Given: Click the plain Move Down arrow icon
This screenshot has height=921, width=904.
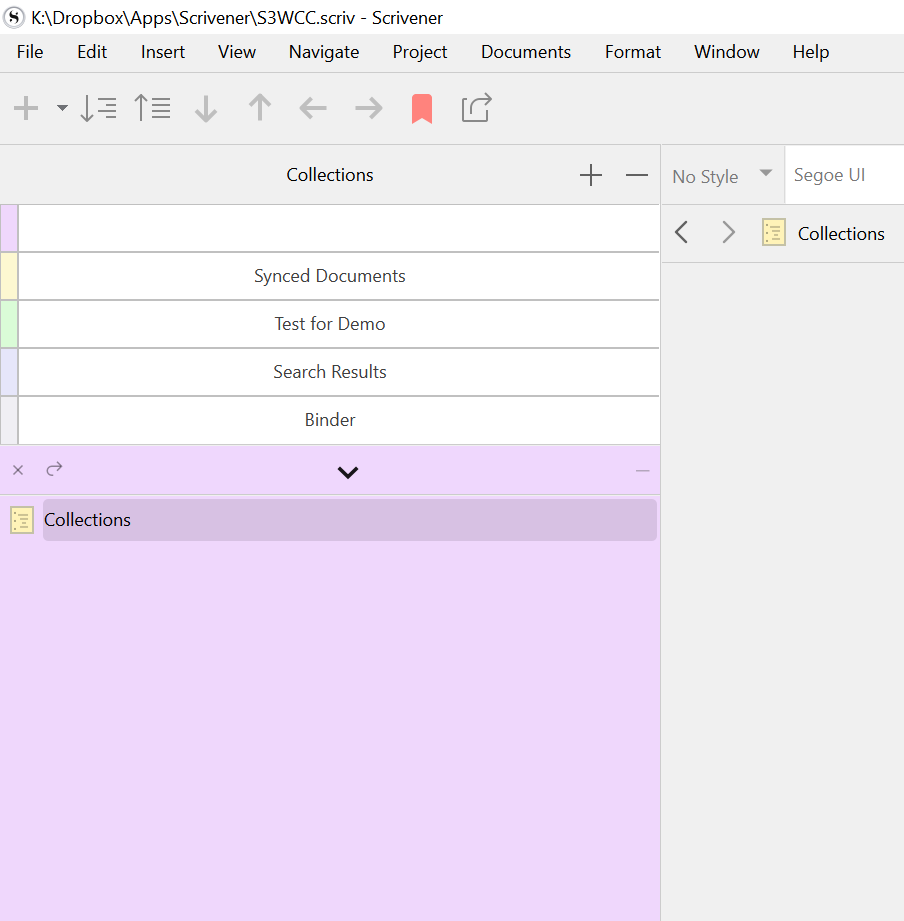Looking at the screenshot, I should (x=206, y=109).
